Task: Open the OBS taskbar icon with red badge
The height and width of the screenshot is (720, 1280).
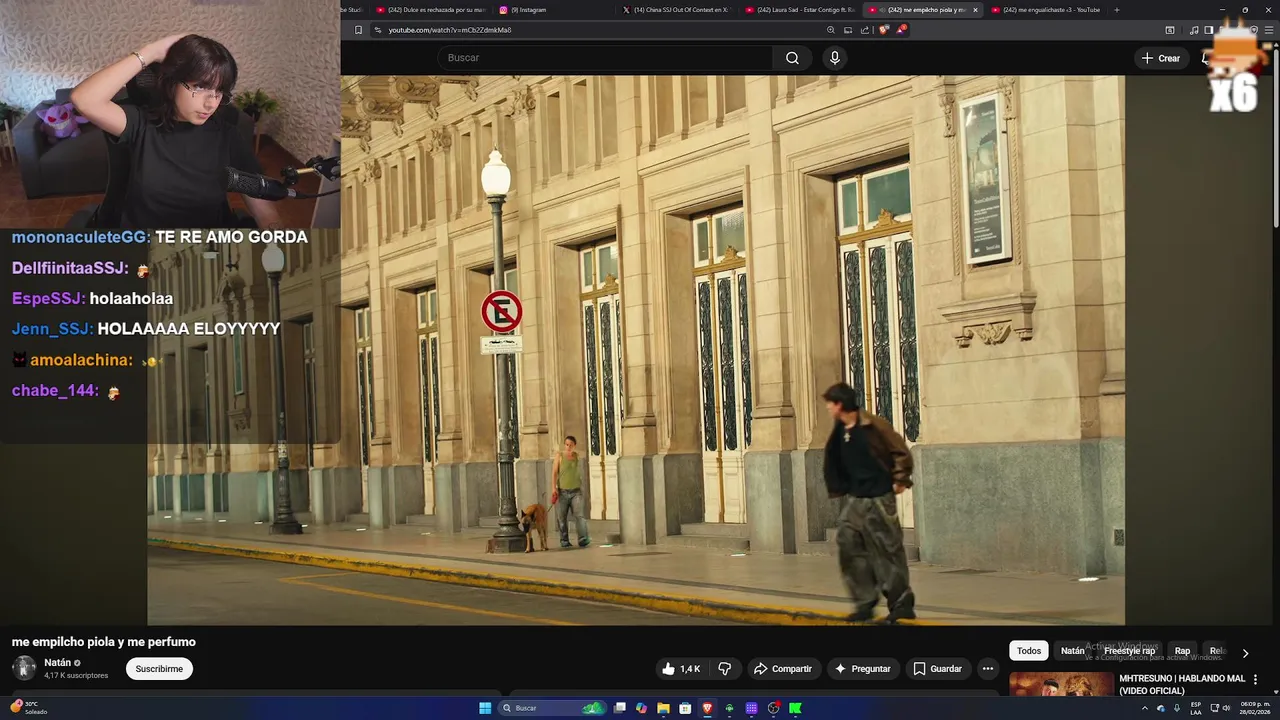Action: [x=774, y=708]
